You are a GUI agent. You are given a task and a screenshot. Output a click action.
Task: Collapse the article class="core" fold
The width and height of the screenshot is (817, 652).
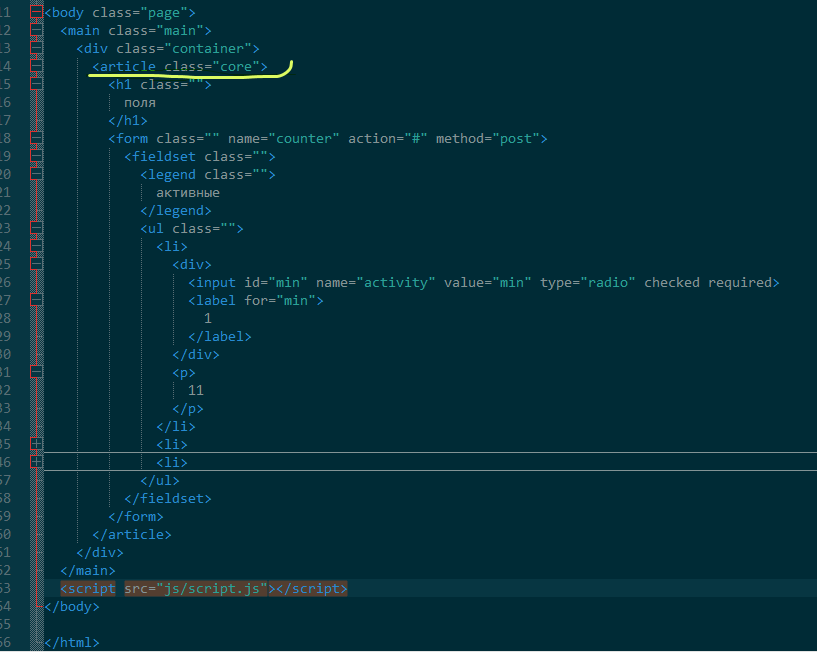[x=36, y=66]
